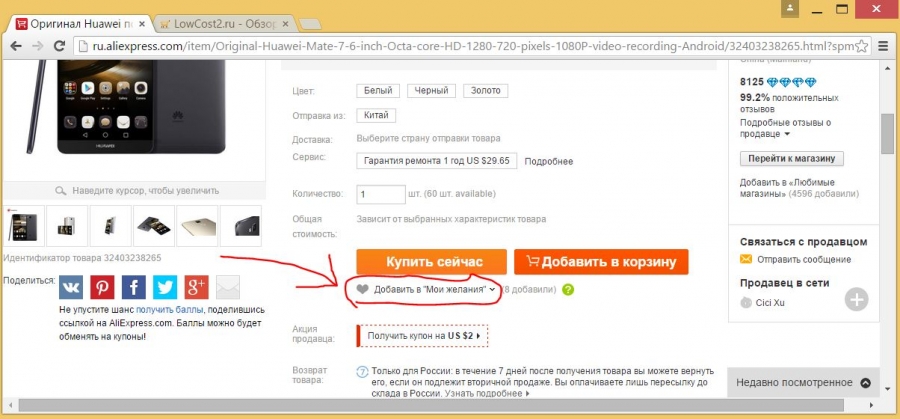Share via Twitter icon
900x419 pixels.
point(165,287)
